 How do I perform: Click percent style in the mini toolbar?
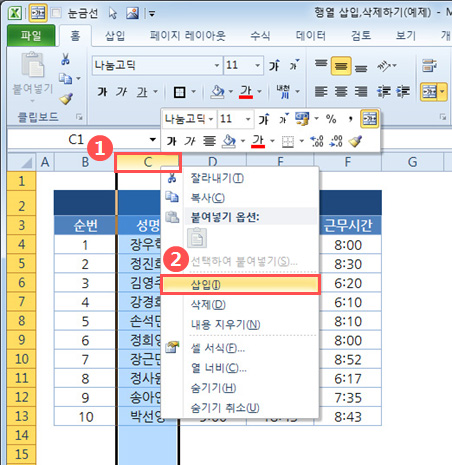(331, 119)
